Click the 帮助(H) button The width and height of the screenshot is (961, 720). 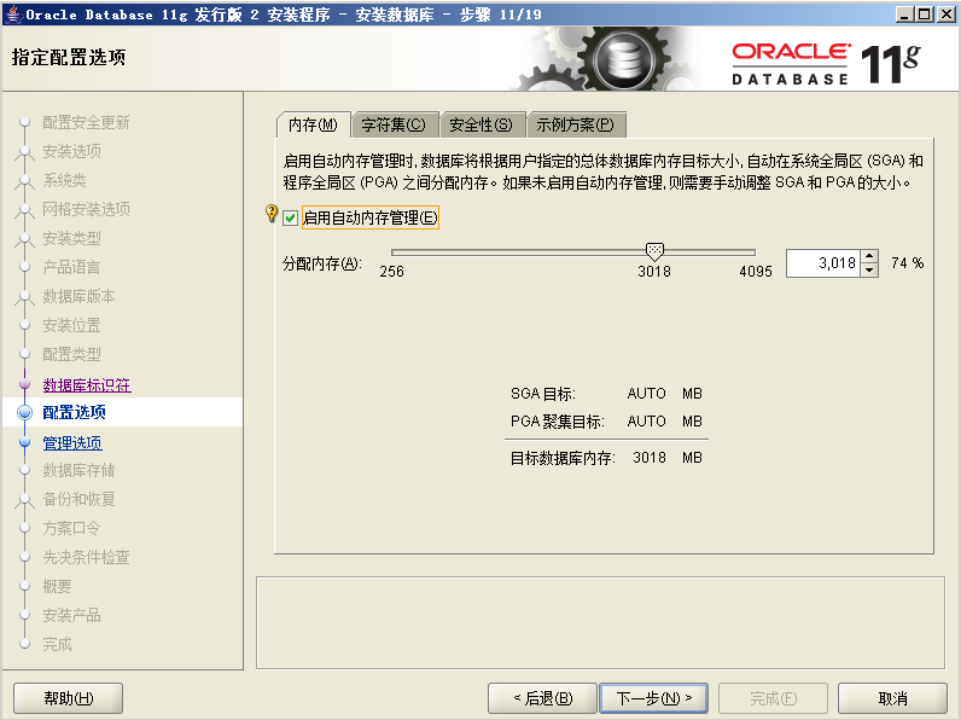[x=68, y=698]
